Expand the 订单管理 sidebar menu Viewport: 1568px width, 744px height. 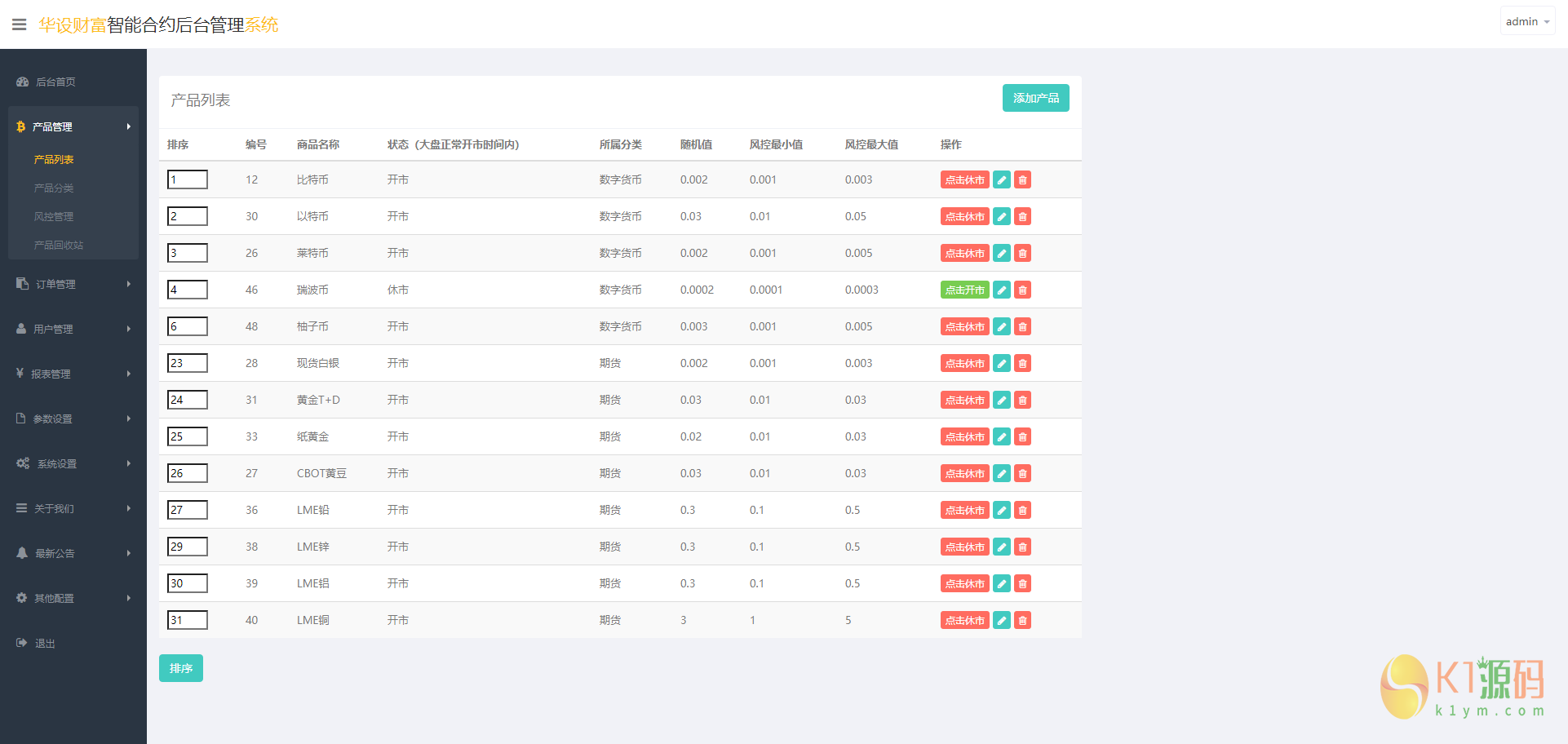[73, 284]
